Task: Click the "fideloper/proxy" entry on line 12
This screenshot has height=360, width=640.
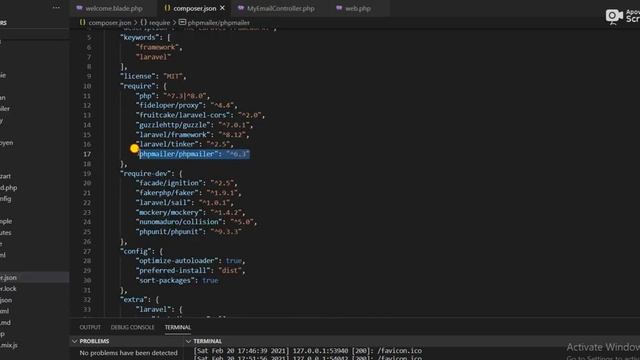Action: 187,105
